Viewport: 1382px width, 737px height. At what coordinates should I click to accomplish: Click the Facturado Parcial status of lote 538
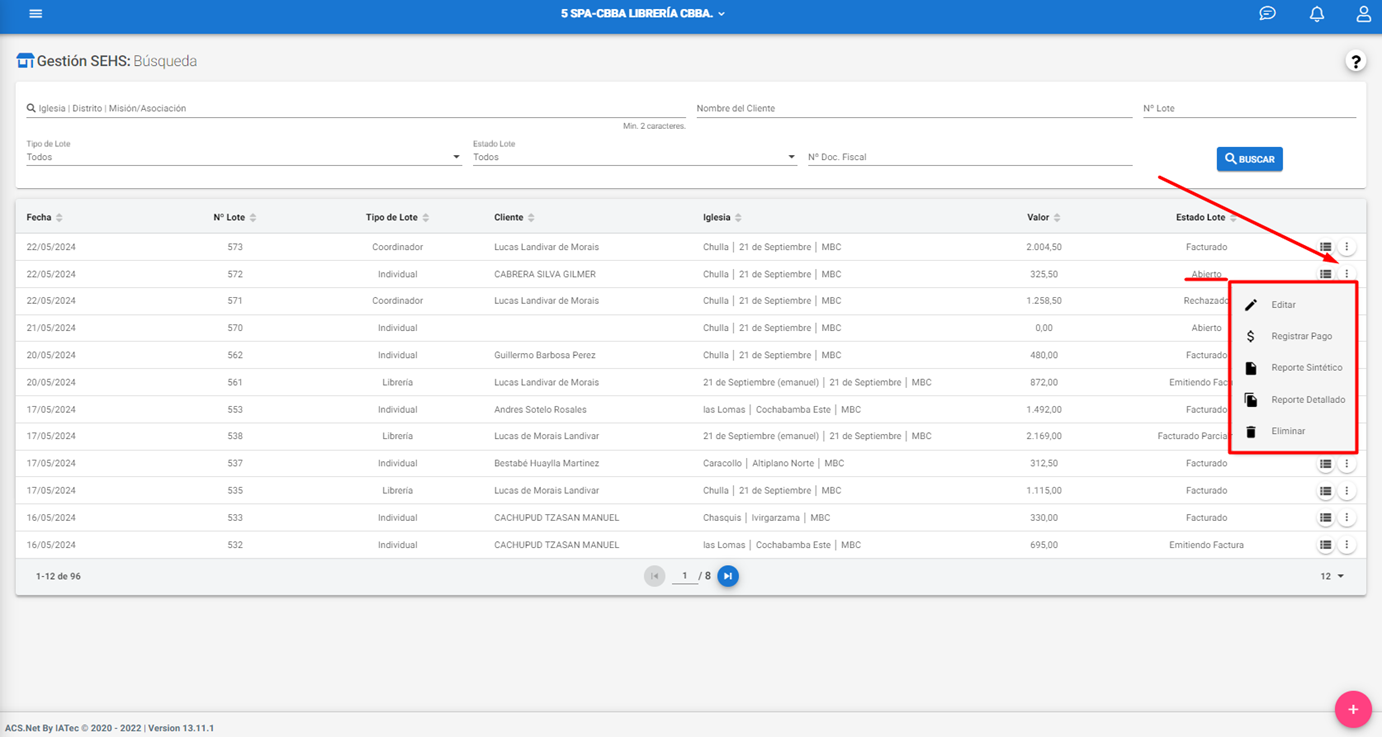click(1193, 437)
